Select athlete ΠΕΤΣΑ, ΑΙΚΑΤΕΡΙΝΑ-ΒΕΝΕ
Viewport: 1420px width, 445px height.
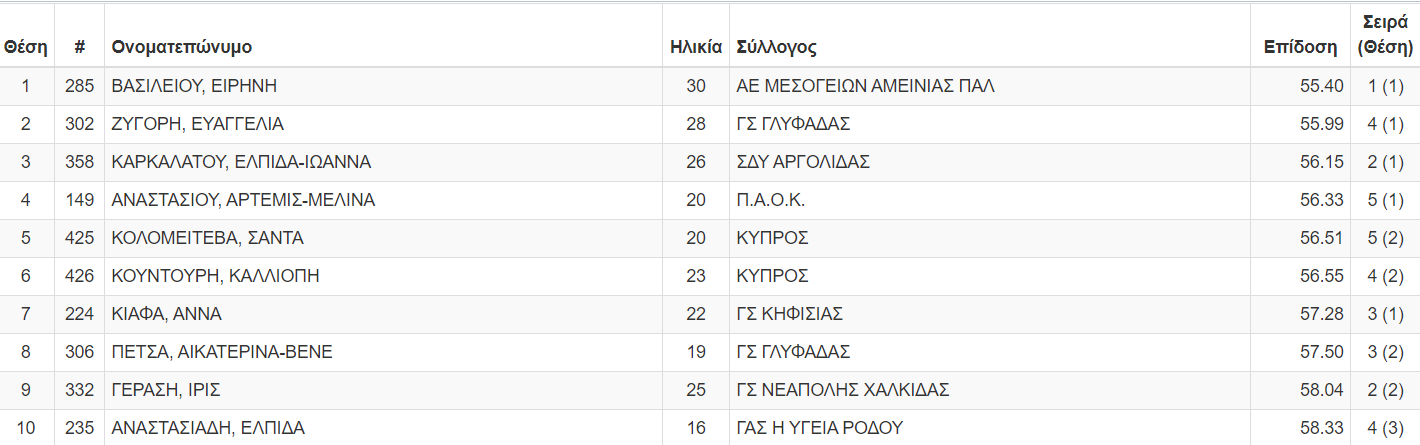222,352
